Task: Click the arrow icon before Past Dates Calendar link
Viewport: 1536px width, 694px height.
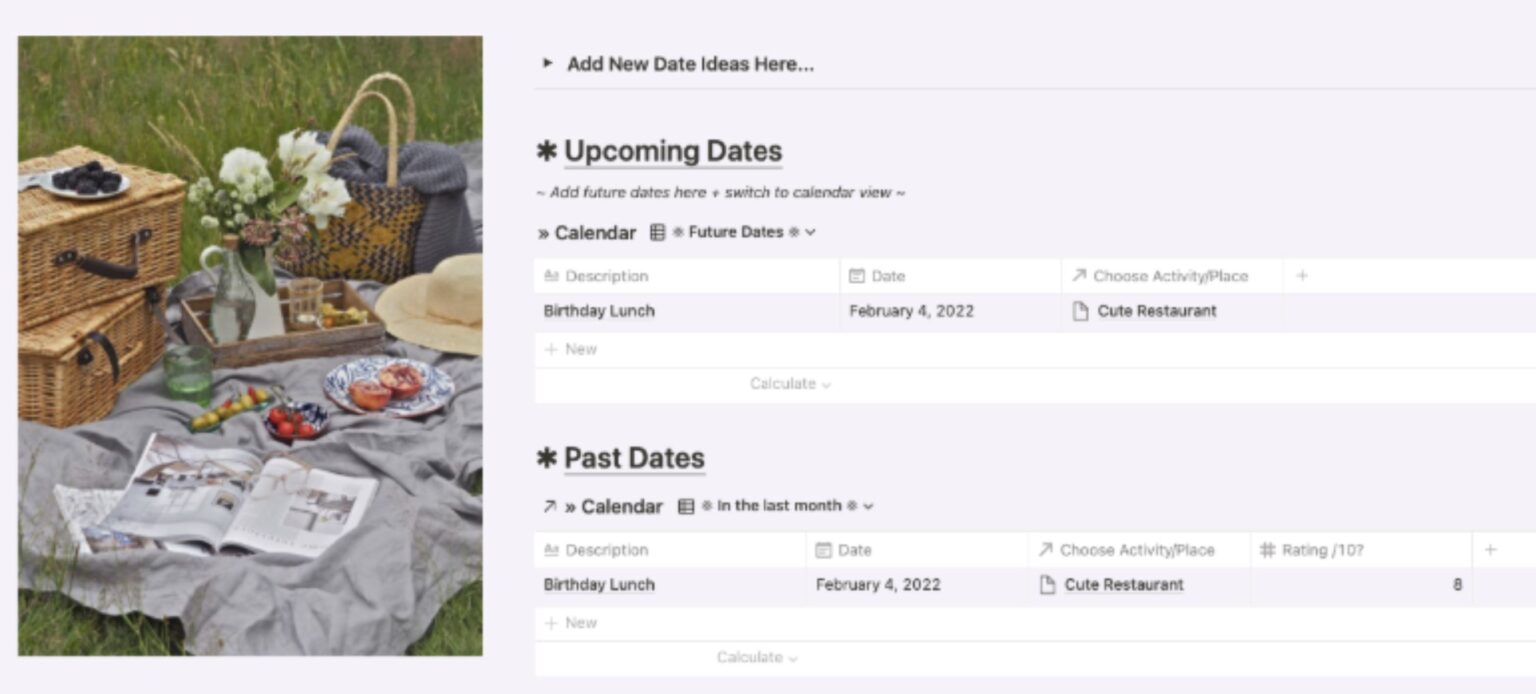Action: tap(547, 506)
